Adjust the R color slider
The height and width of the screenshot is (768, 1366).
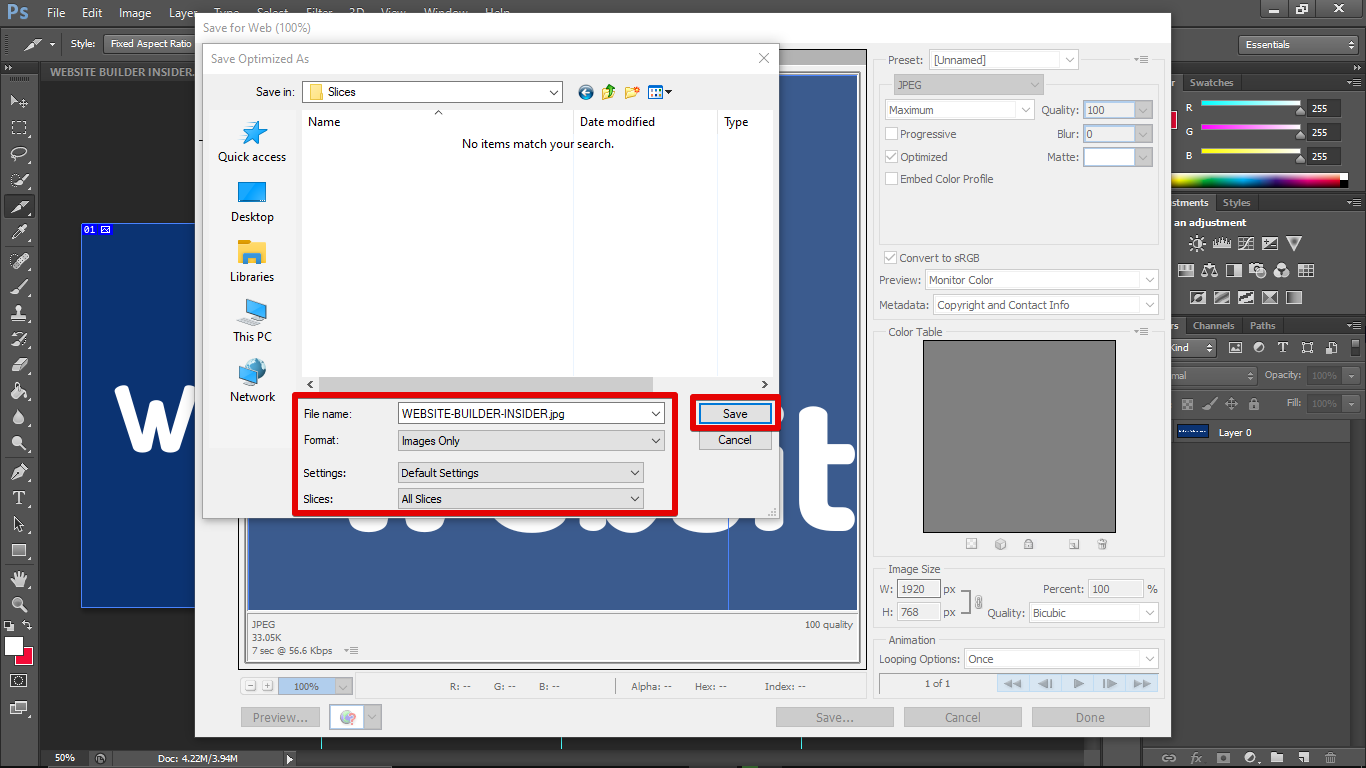tap(1300, 111)
